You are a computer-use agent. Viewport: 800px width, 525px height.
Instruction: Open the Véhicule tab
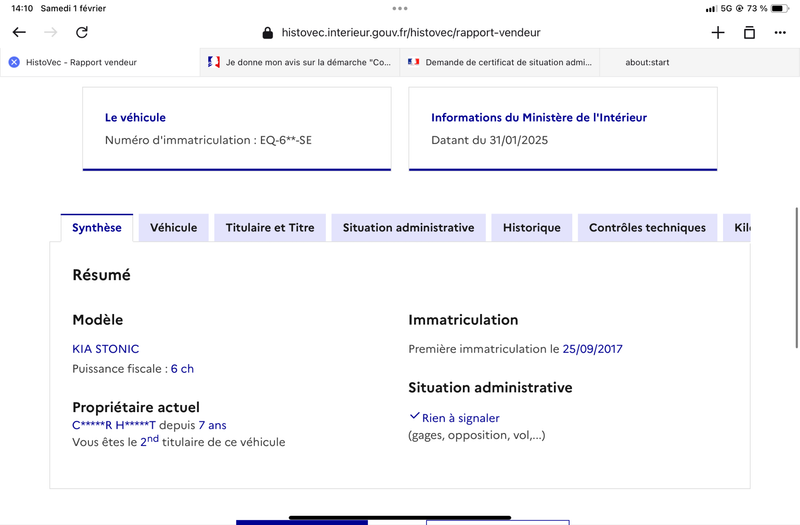pos(173,228)
